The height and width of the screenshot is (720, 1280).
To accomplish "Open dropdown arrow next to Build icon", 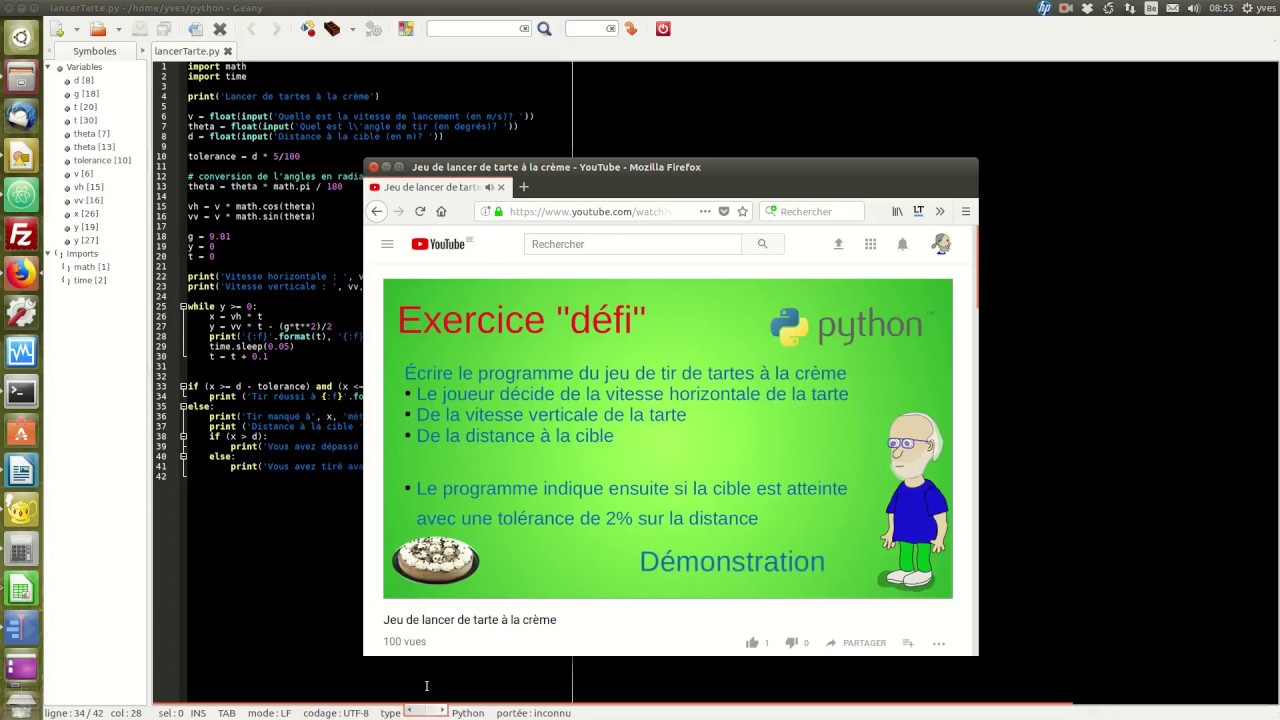I will (x=352, y=30).
